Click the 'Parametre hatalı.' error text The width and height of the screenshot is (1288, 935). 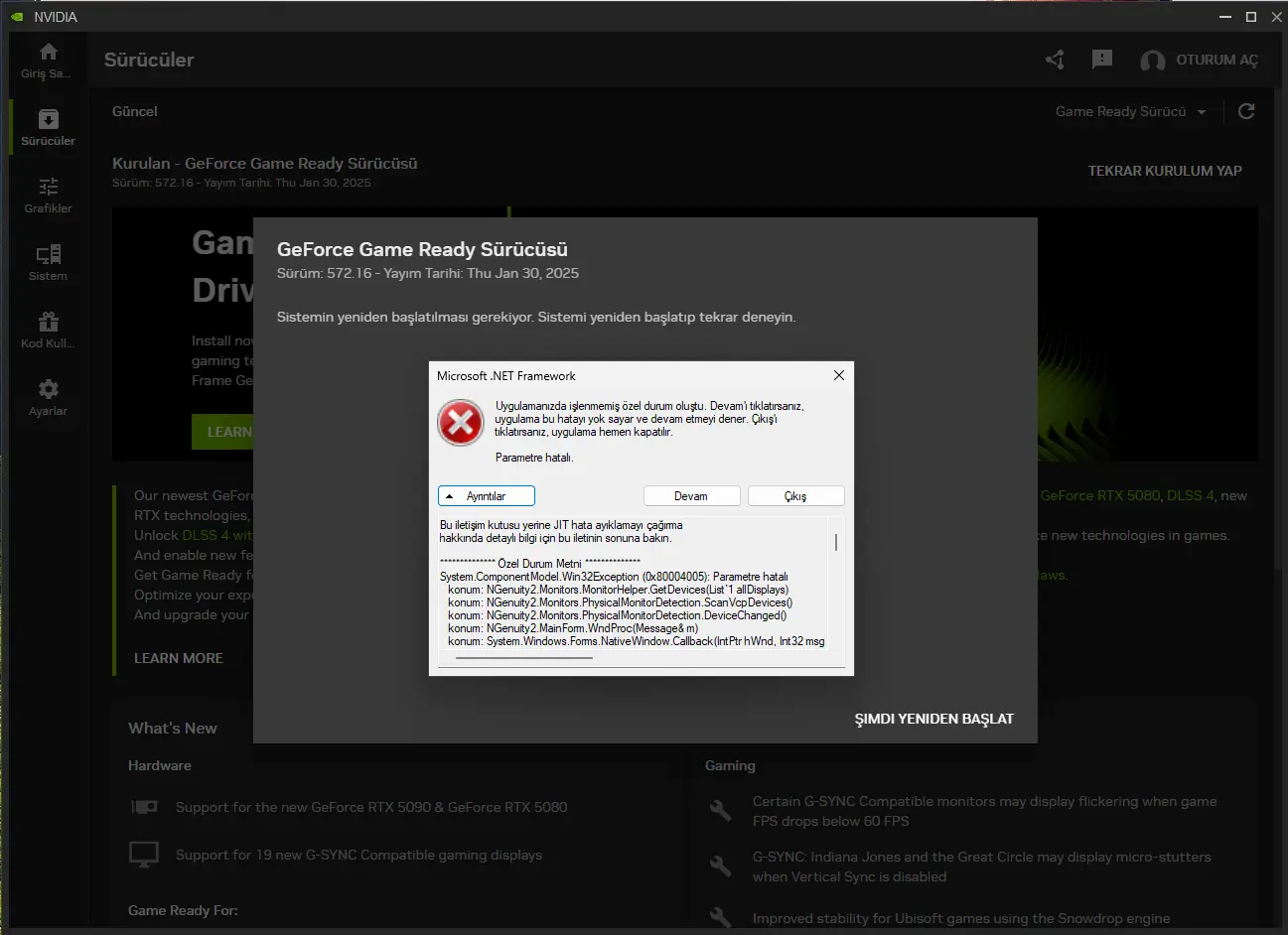coord(534,458)
